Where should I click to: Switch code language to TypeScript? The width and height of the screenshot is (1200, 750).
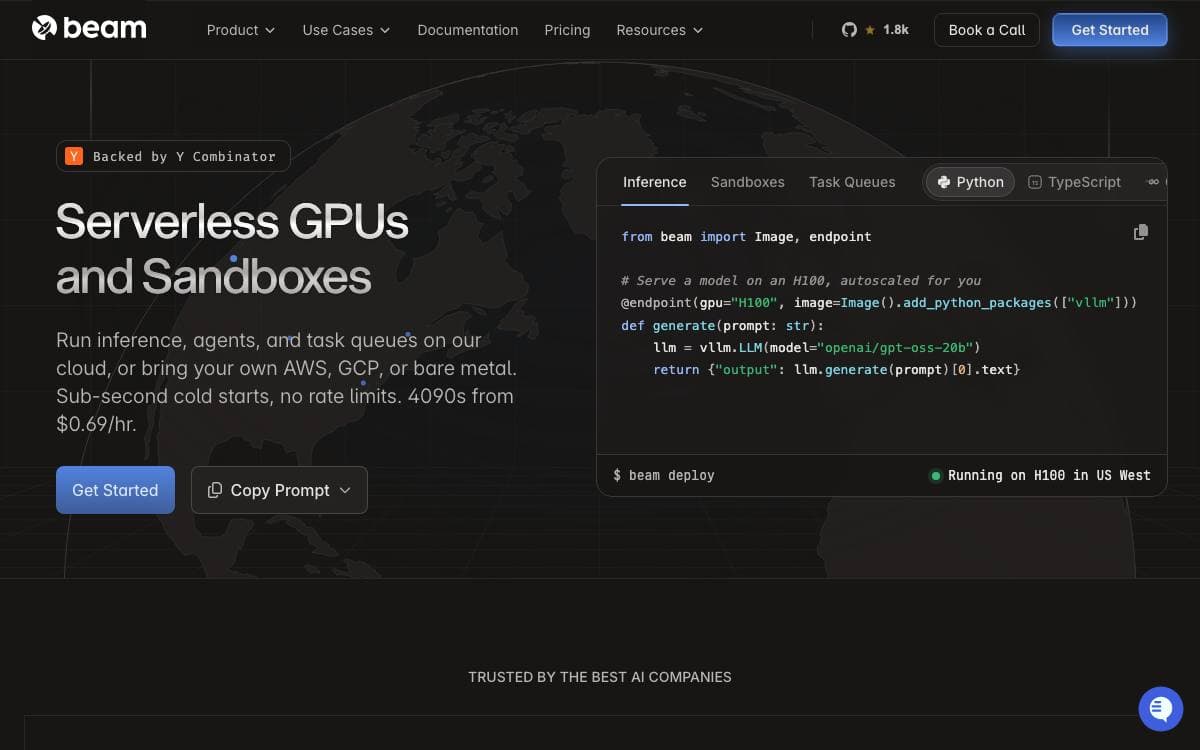coord(1075,182)
